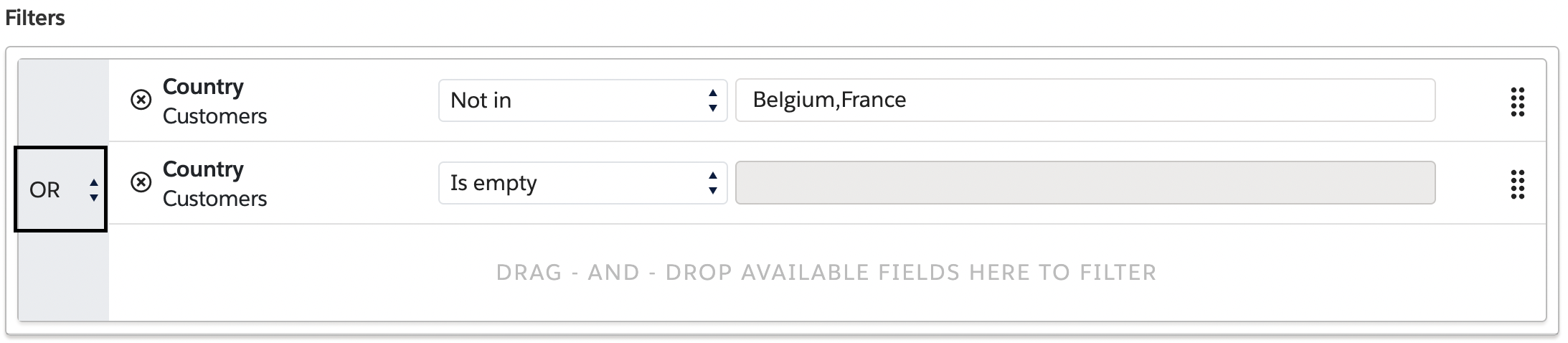Open the OR logic selector
This screenshot has height=343, width=1568.
tap(60, 189)
